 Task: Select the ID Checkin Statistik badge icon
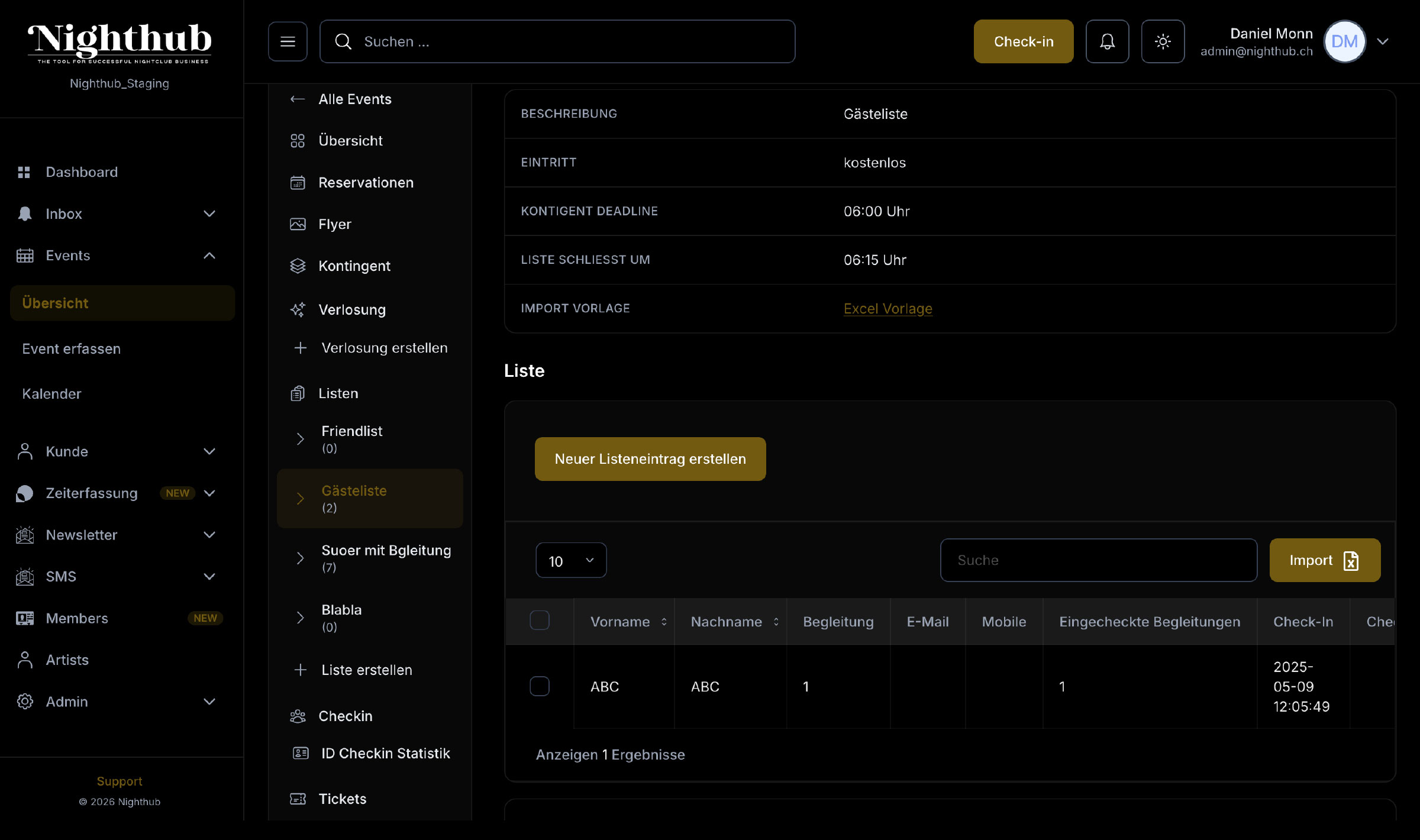[x=300, y=753]
